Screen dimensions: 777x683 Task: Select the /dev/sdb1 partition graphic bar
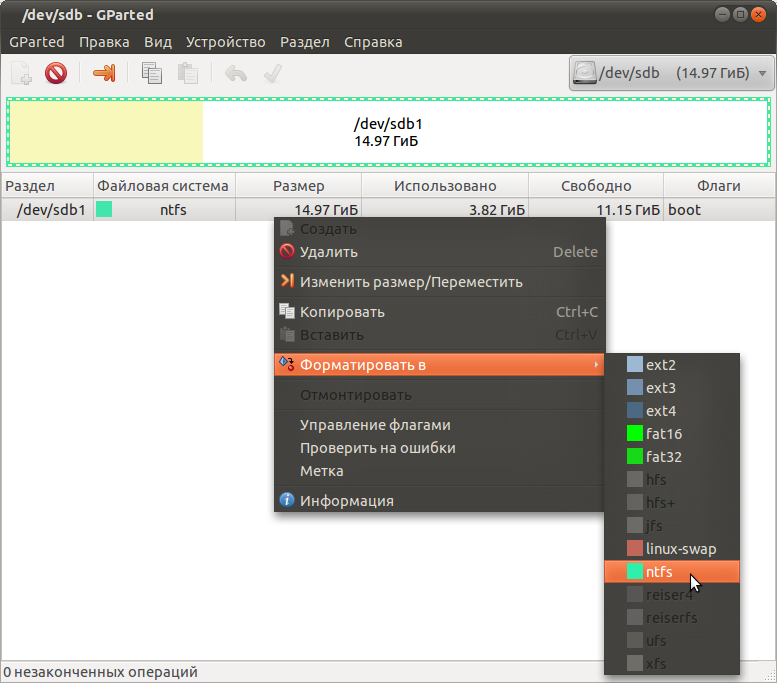point(388,132)
